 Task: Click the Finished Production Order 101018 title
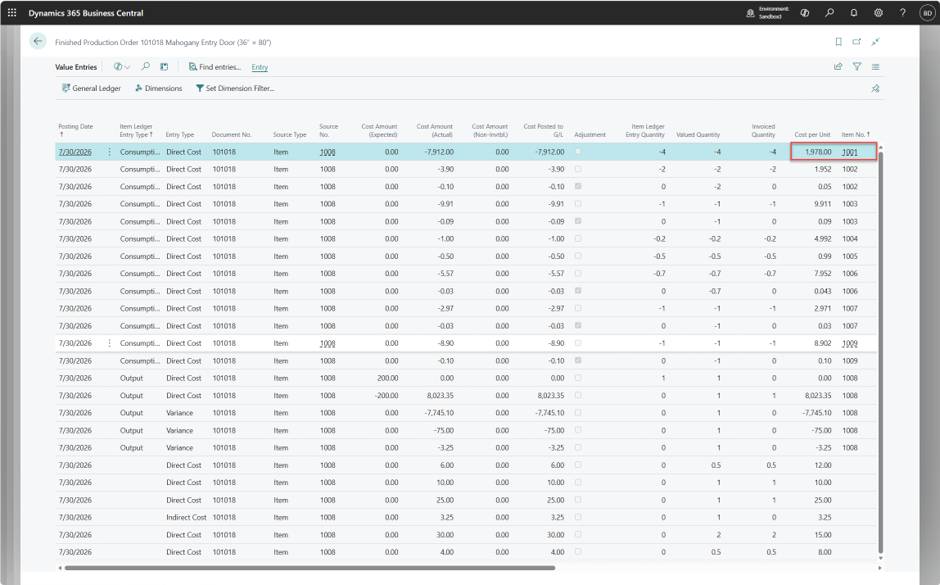(163, 43)
